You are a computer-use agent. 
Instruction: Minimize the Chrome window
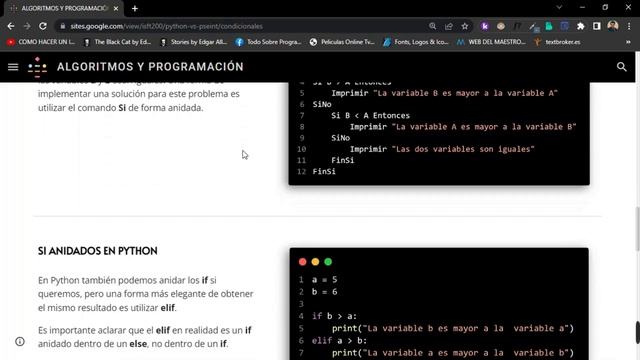582,7
